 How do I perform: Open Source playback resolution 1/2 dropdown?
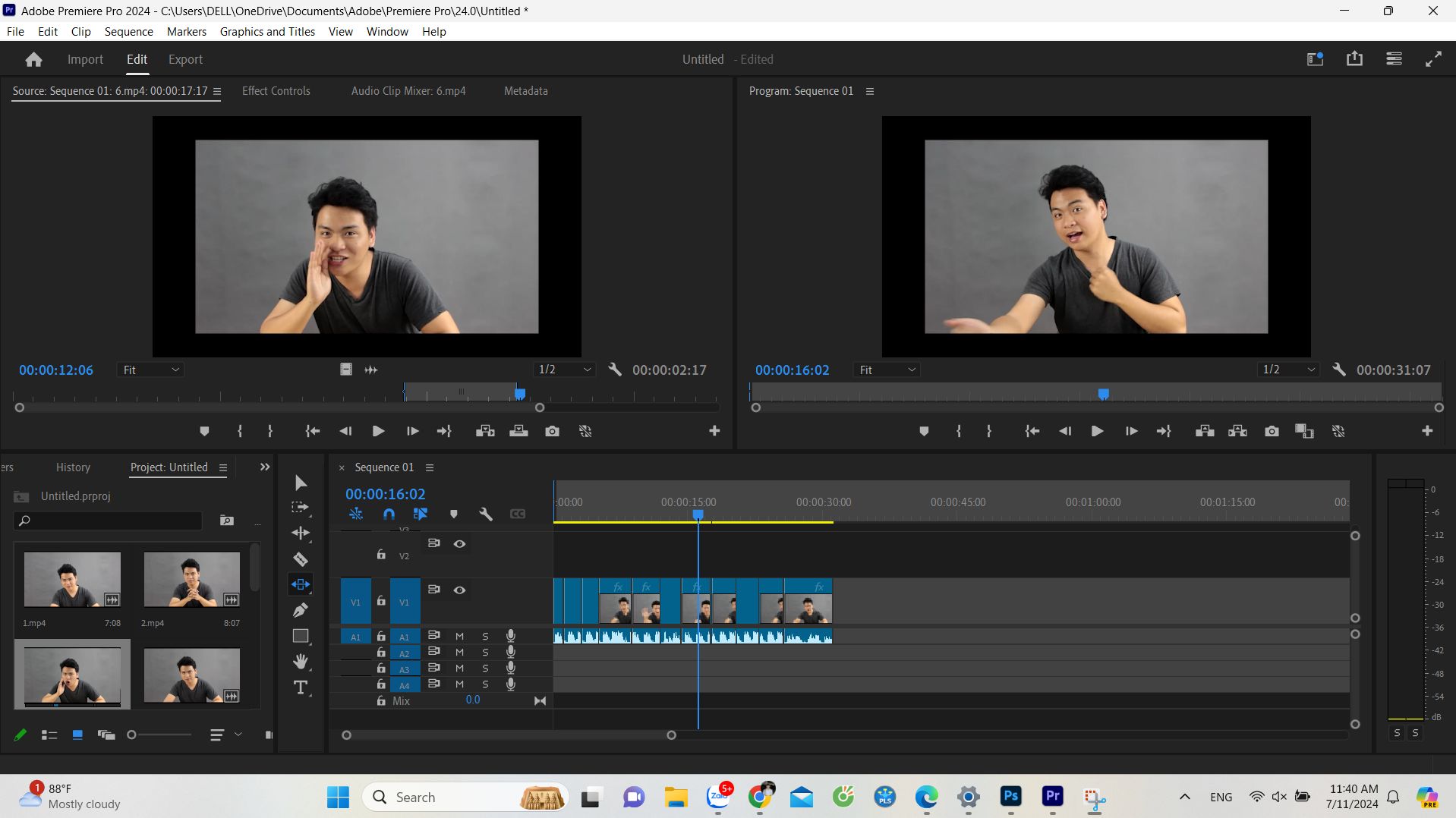pyautogui.click(x=564, y=370)
